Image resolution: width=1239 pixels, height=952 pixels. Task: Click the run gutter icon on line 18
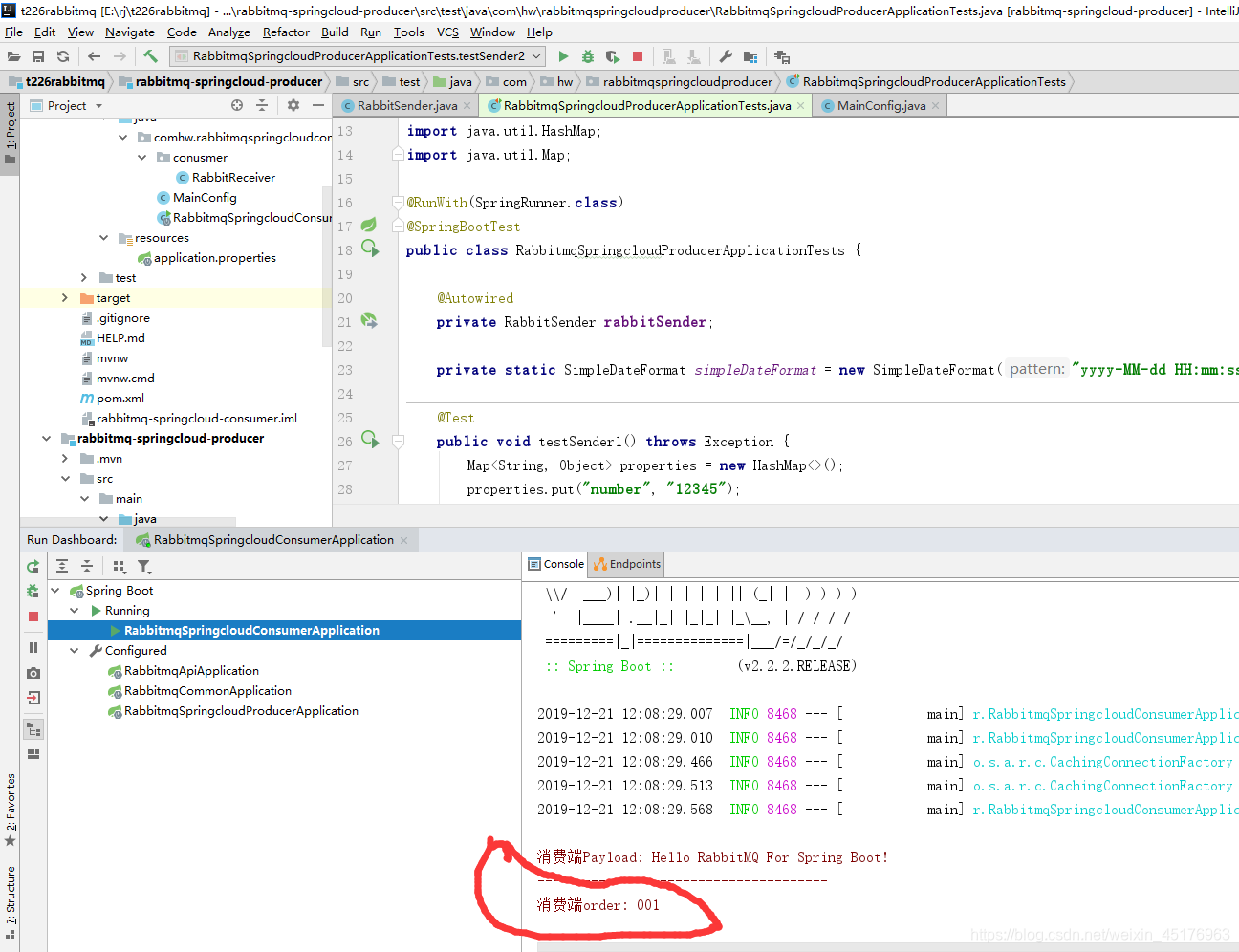pyautogui.click(x=370, y=249)
